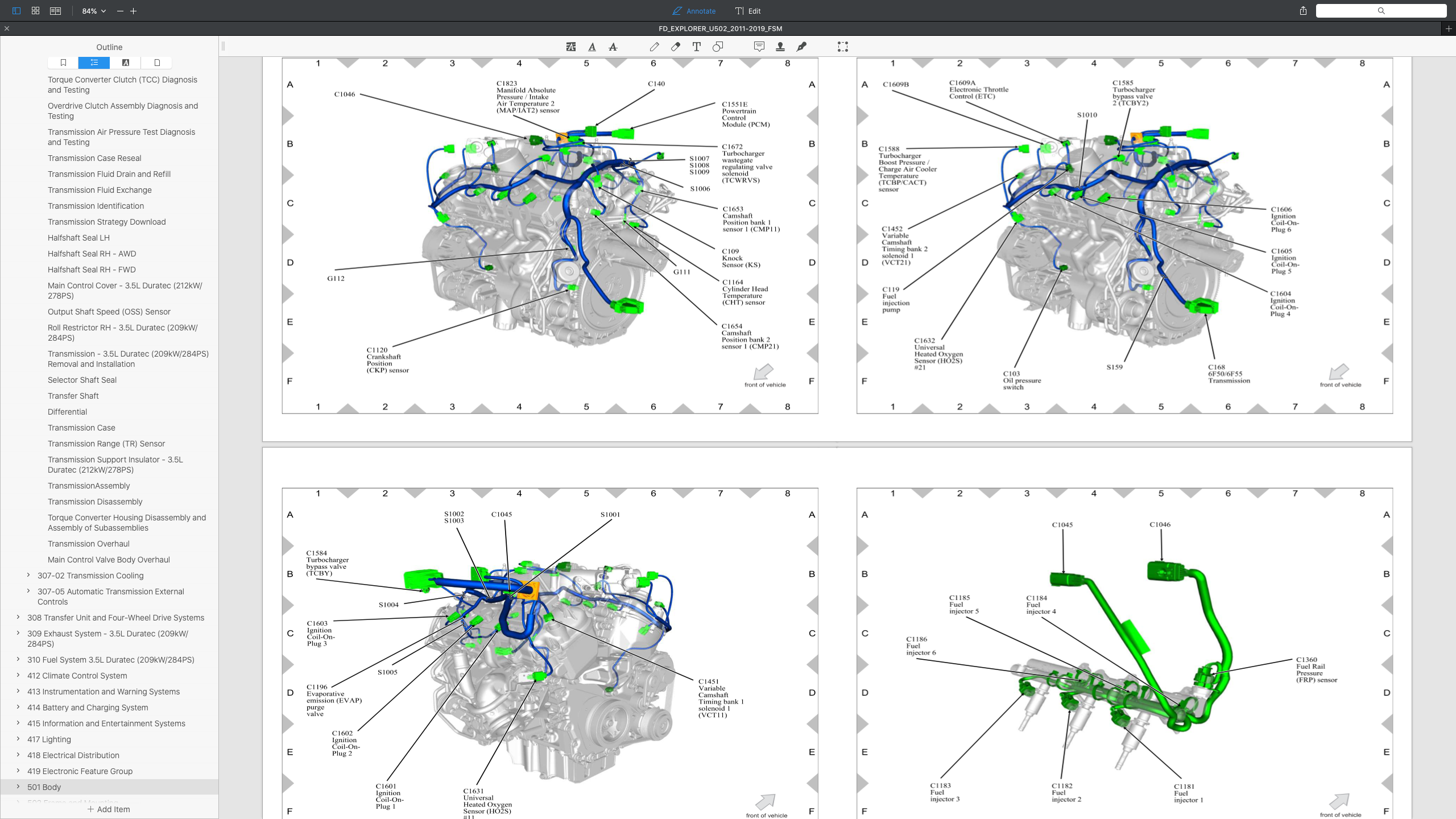1456x819 pixels.
Task: Choose the eraser tool
Action: pyautogui.click(x=676, y=47)
